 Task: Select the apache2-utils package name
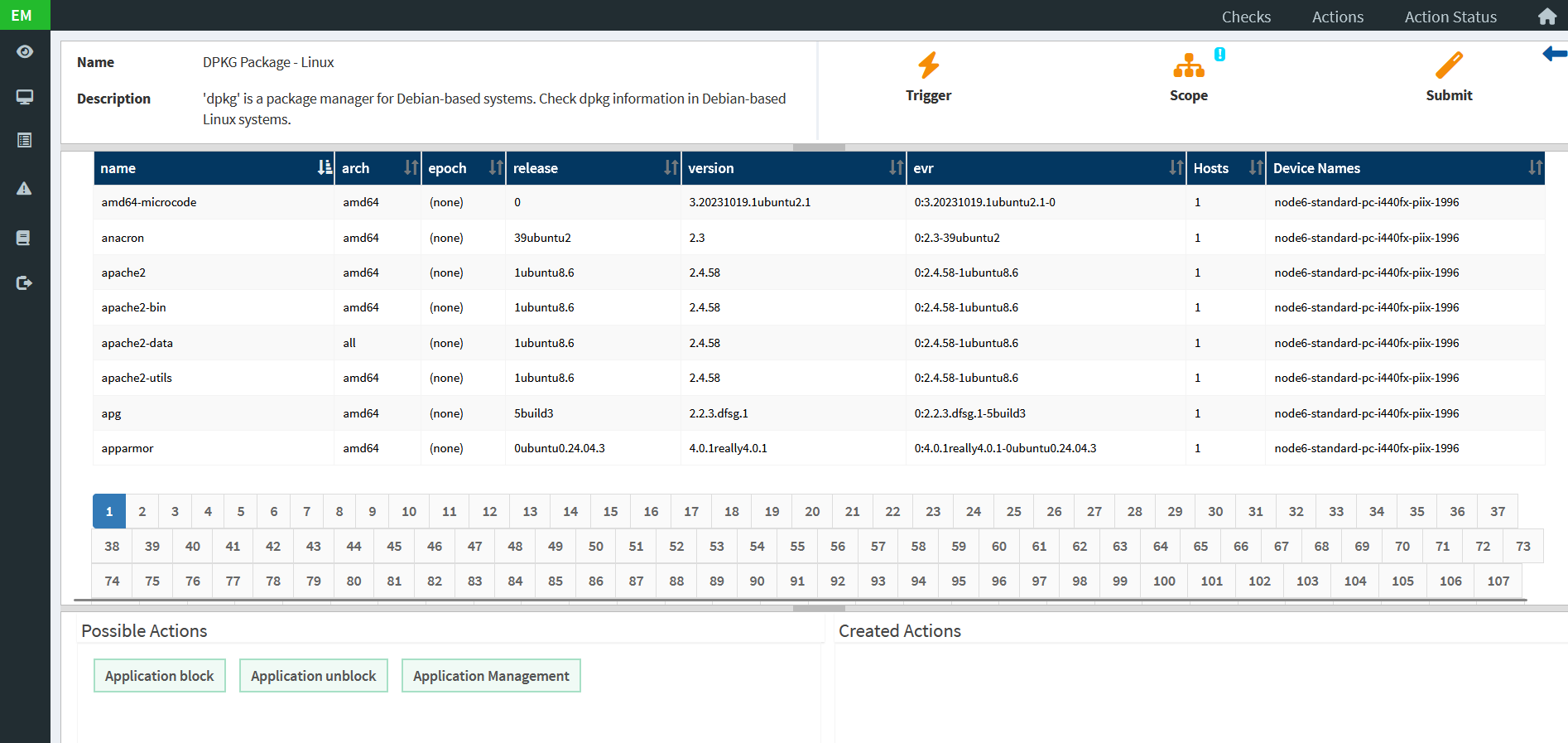137,378
